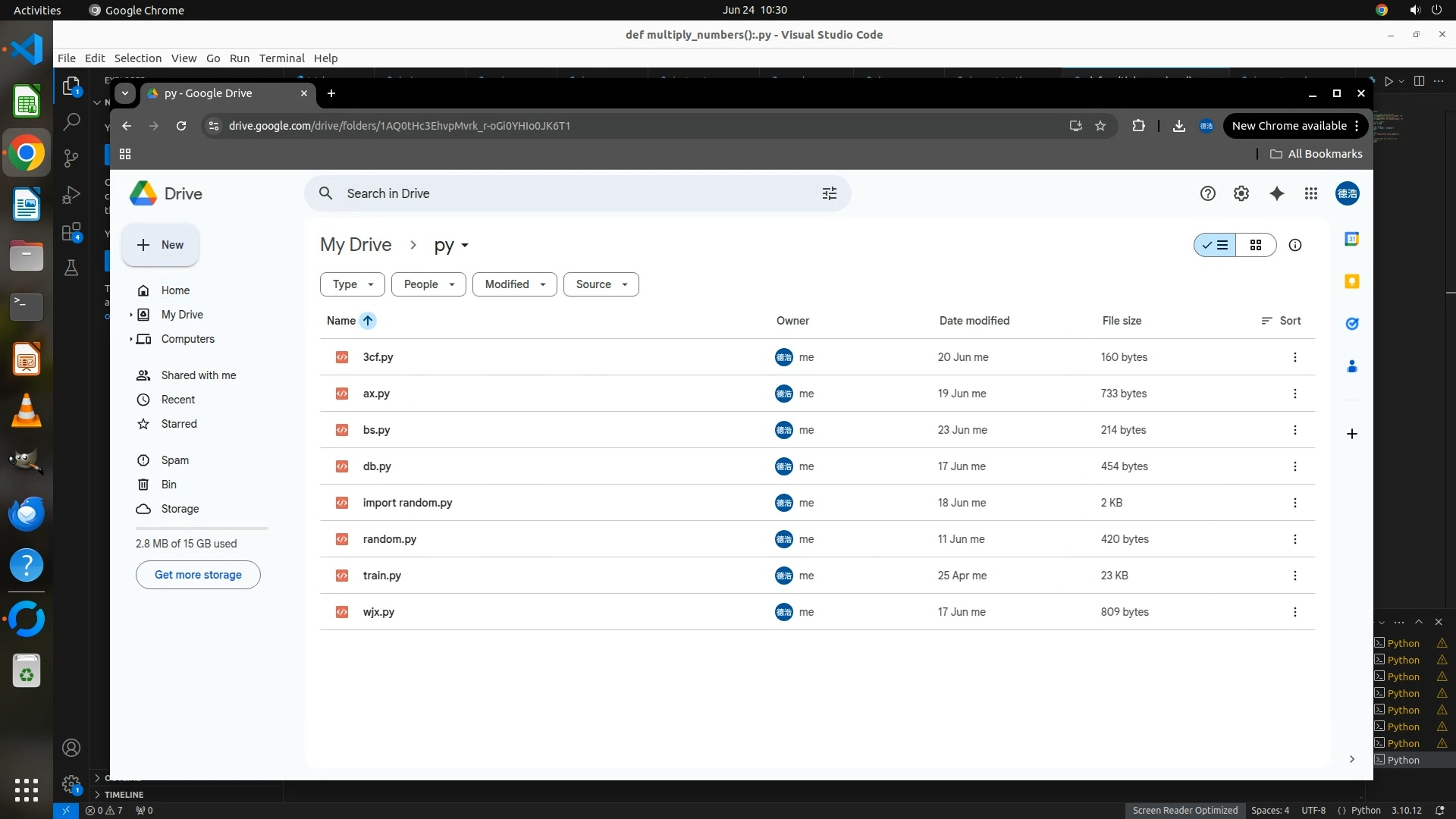Open the Google Keep side panel icon
The width and height of the screenshot is (1456, 819).
(x=1351, y=281)
